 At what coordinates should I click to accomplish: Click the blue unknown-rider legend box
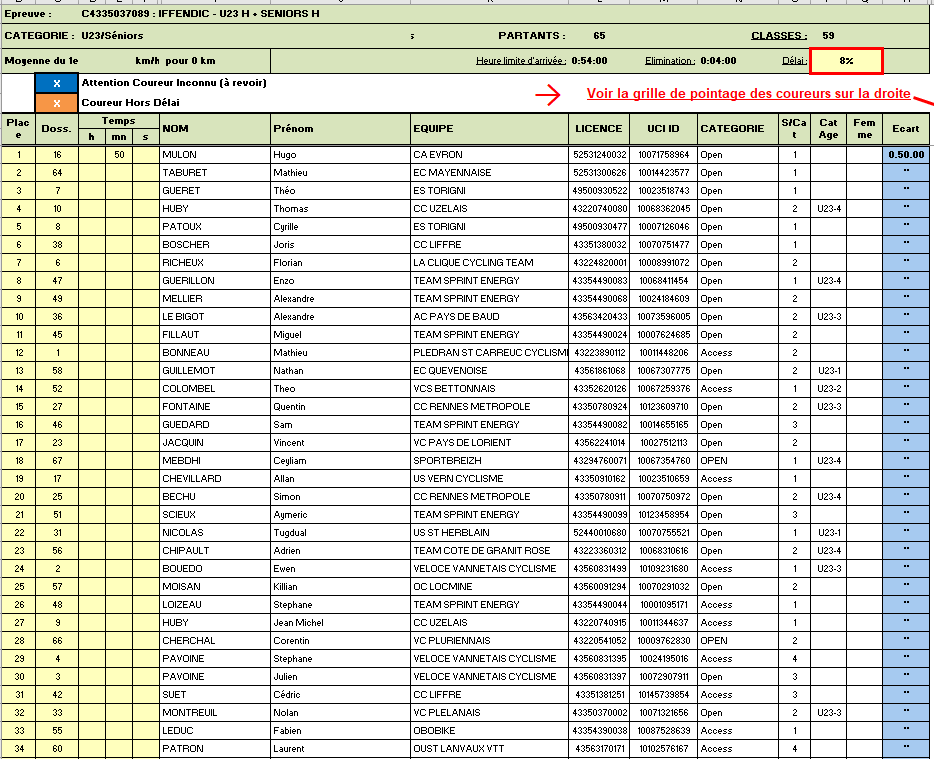click(57, 83)
